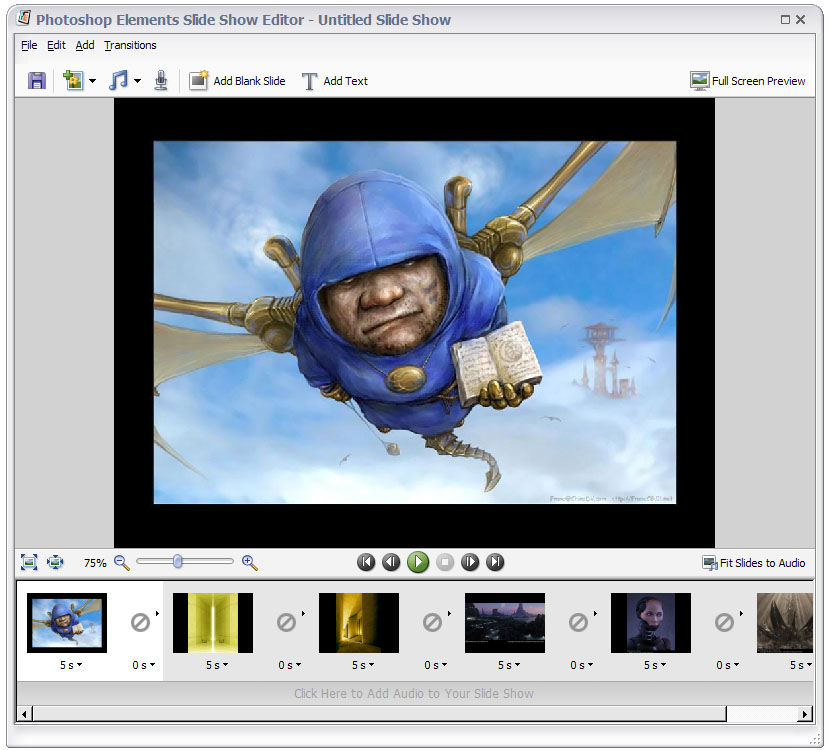
Task: Step to the next slide
Action: 470,562
